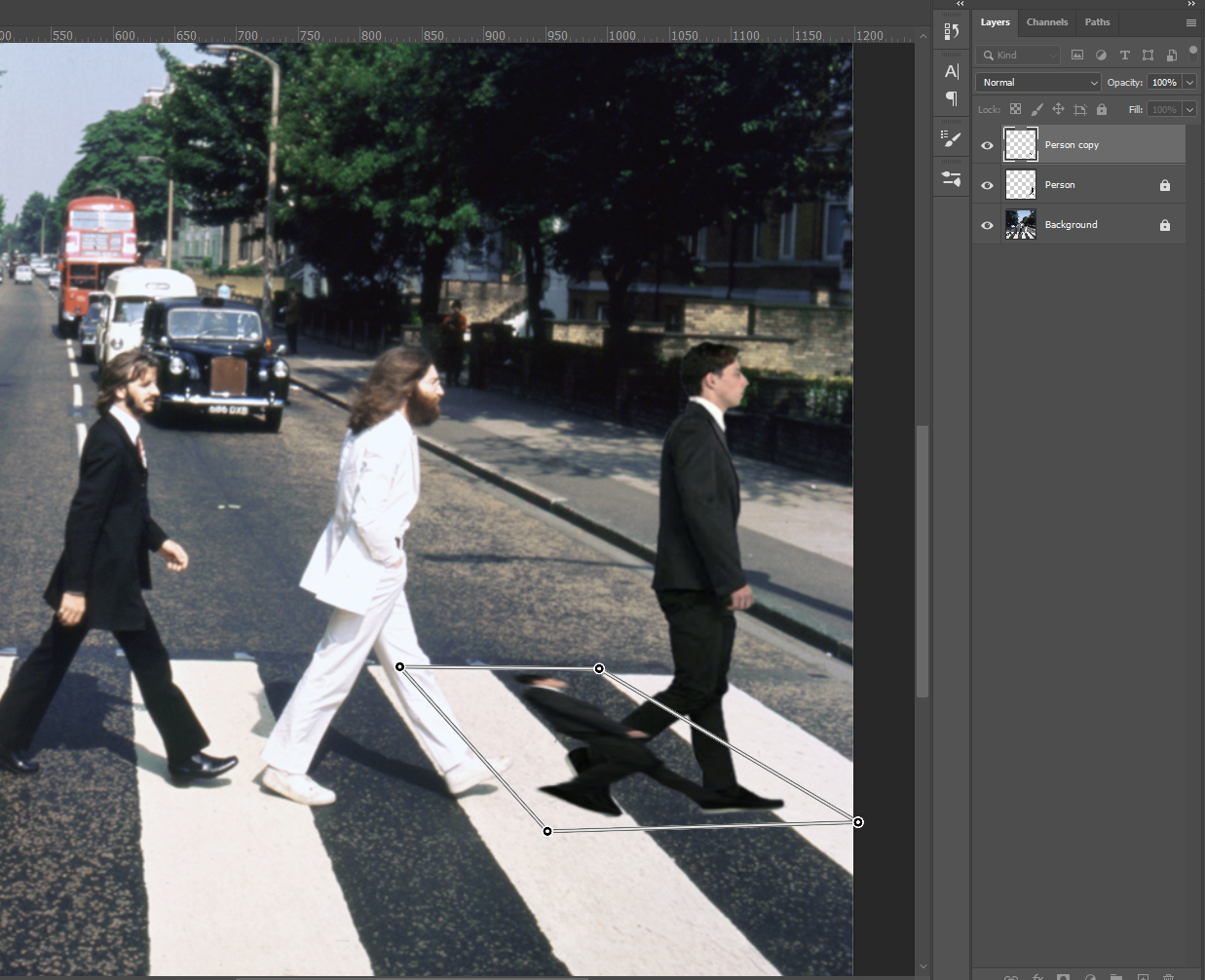Hide the Person copy layer
The width and height of the screenshot is (1205, 980).
click(x=987, y=145)
